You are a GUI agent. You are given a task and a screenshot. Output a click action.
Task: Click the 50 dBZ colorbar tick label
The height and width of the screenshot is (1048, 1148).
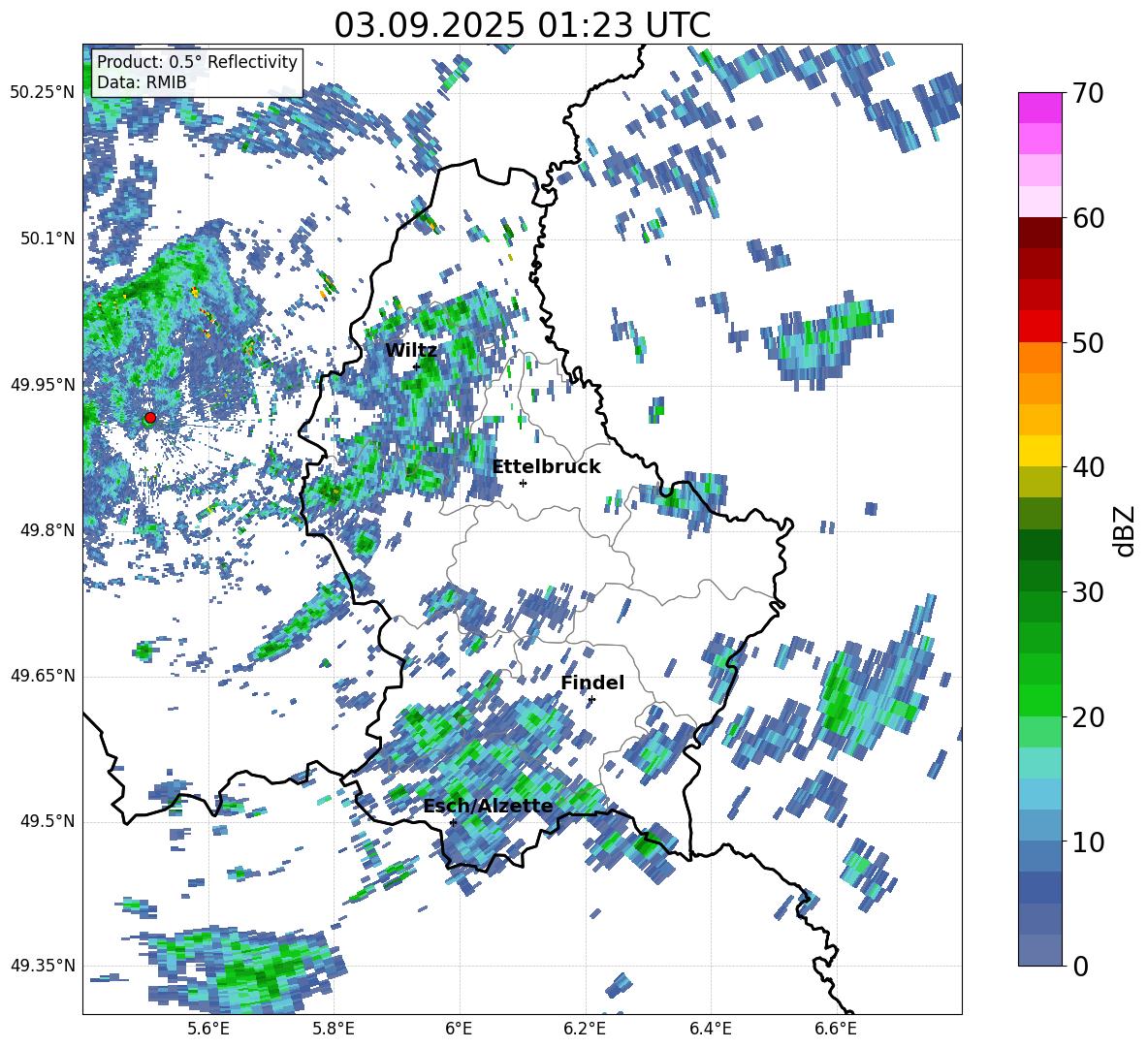[1088, 342]
